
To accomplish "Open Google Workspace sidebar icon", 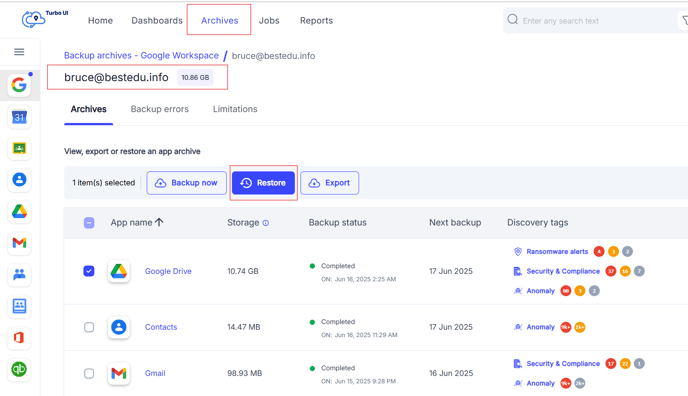I will 19,84.
